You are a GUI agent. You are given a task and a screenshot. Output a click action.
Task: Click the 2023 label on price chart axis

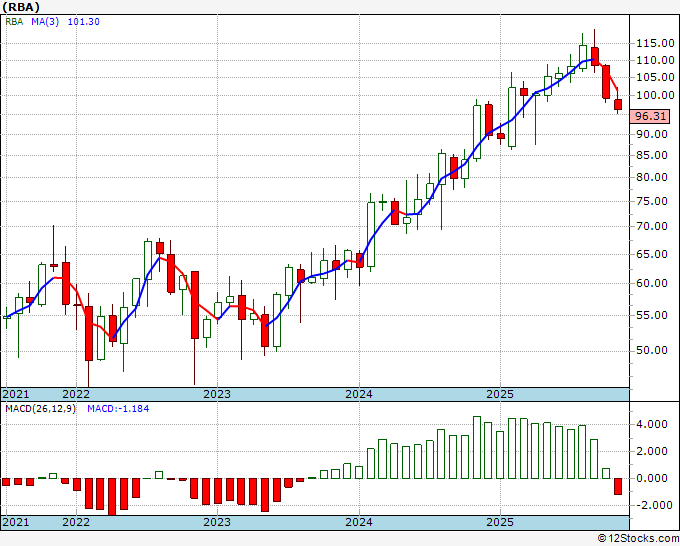[217, 394]
